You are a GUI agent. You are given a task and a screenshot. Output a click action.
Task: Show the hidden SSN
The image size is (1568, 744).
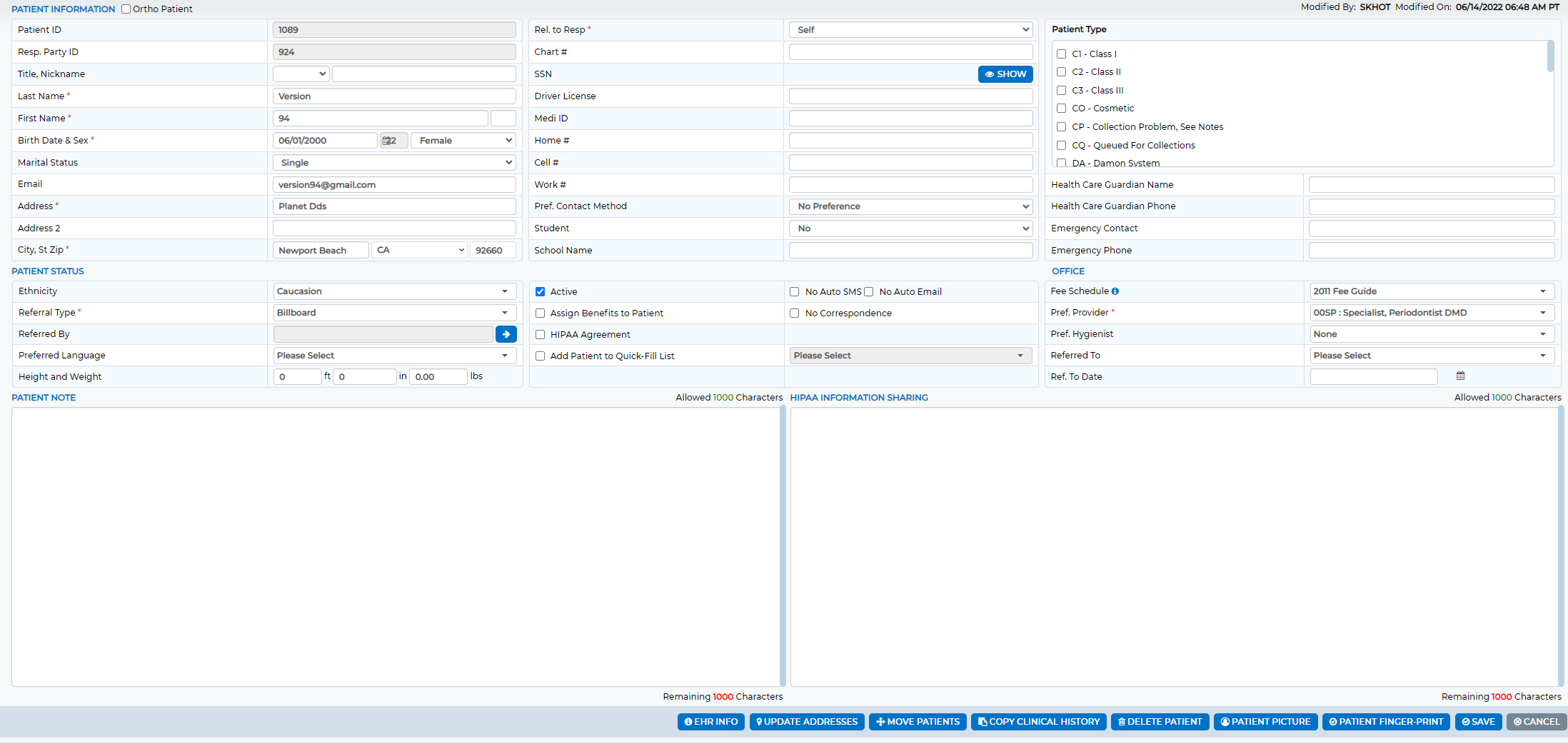click(x=1005, y=74)
